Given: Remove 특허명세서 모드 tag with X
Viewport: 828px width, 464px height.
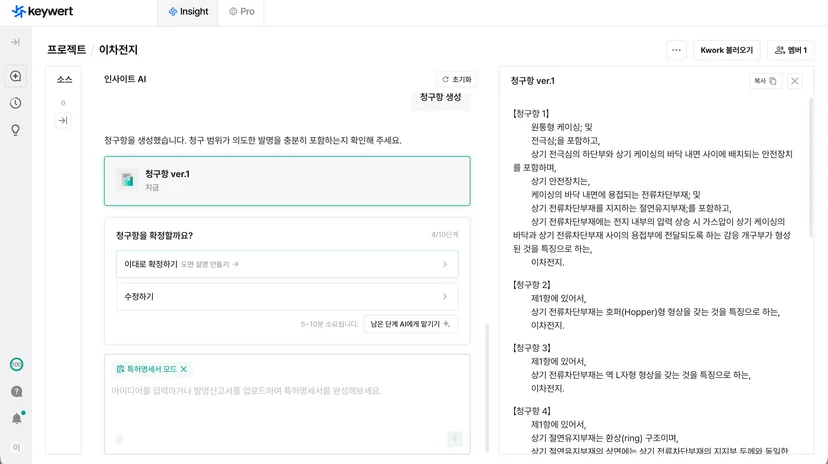Looking at the screenshot, I should [x=184, y=369].
